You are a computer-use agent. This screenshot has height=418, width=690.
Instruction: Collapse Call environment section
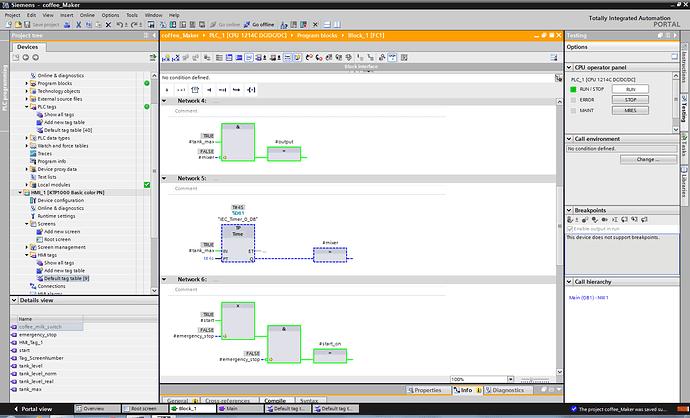point(569,139)
